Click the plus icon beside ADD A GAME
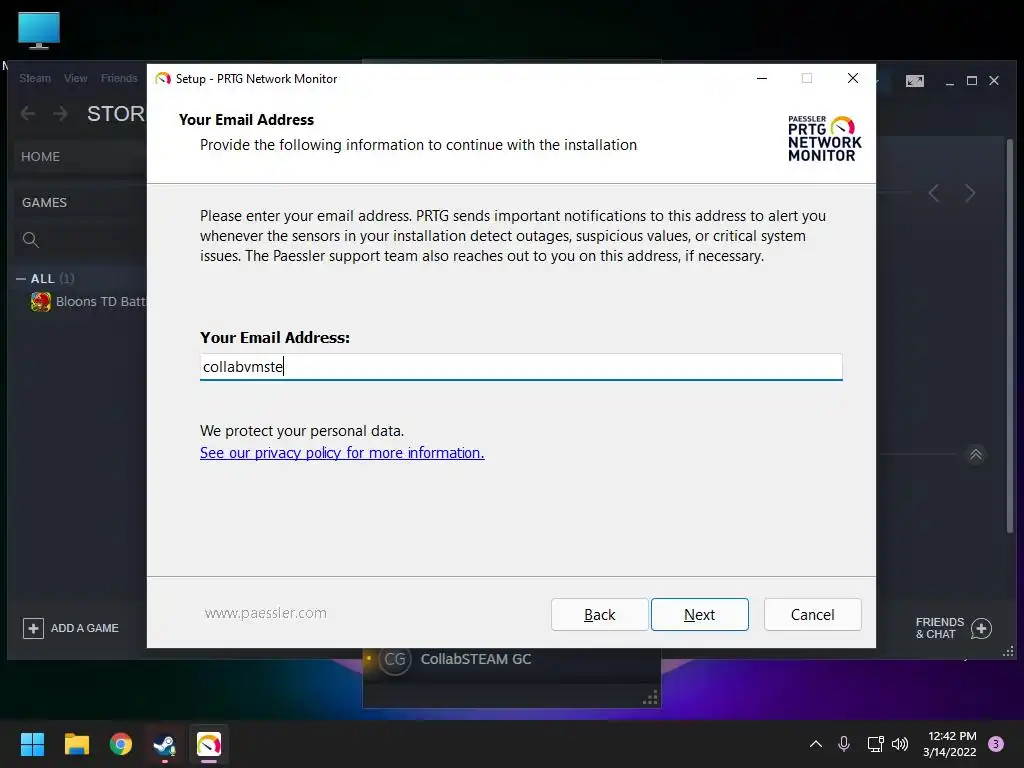Viewport: 1024px width, 768px height. [x=33, y=628]
